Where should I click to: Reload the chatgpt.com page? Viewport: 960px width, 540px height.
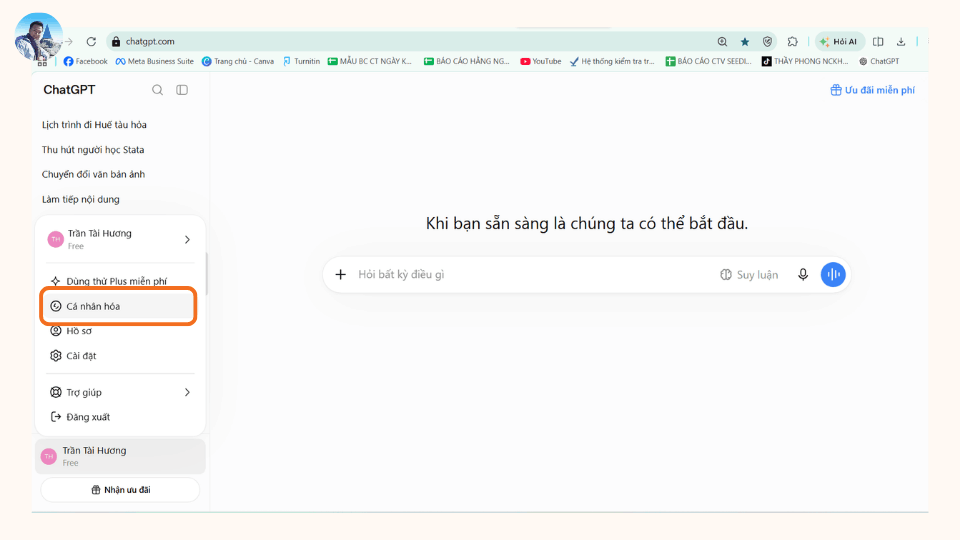(x=91, y=42)
